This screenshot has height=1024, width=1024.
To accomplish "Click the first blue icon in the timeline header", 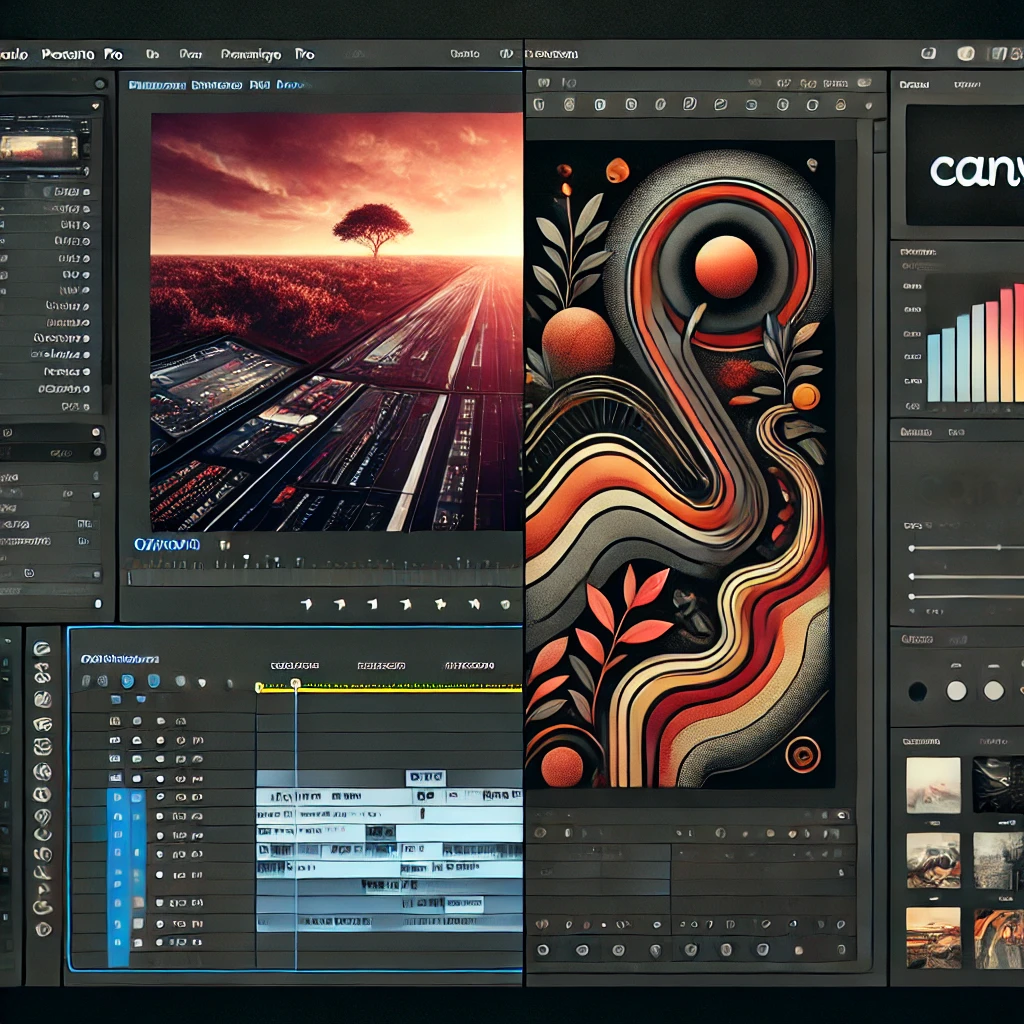I will 127,681.
